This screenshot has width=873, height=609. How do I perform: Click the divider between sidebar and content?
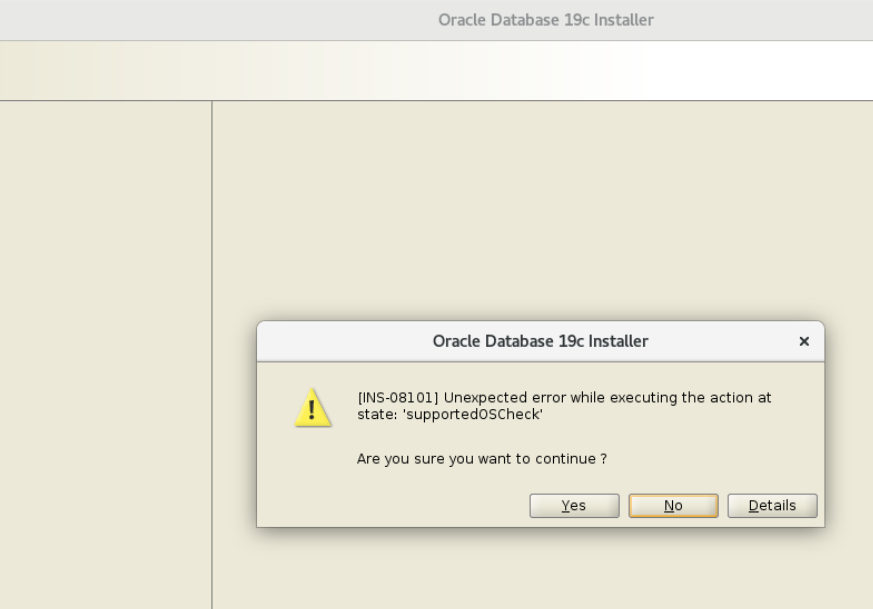211,300
